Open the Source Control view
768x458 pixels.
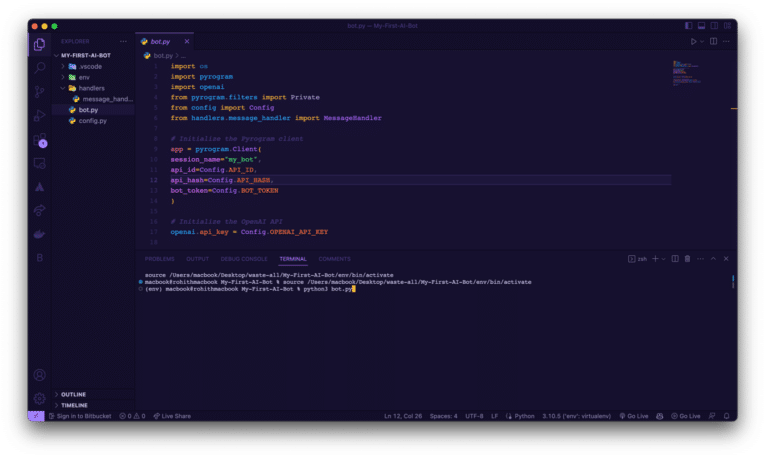click(39, 92)
